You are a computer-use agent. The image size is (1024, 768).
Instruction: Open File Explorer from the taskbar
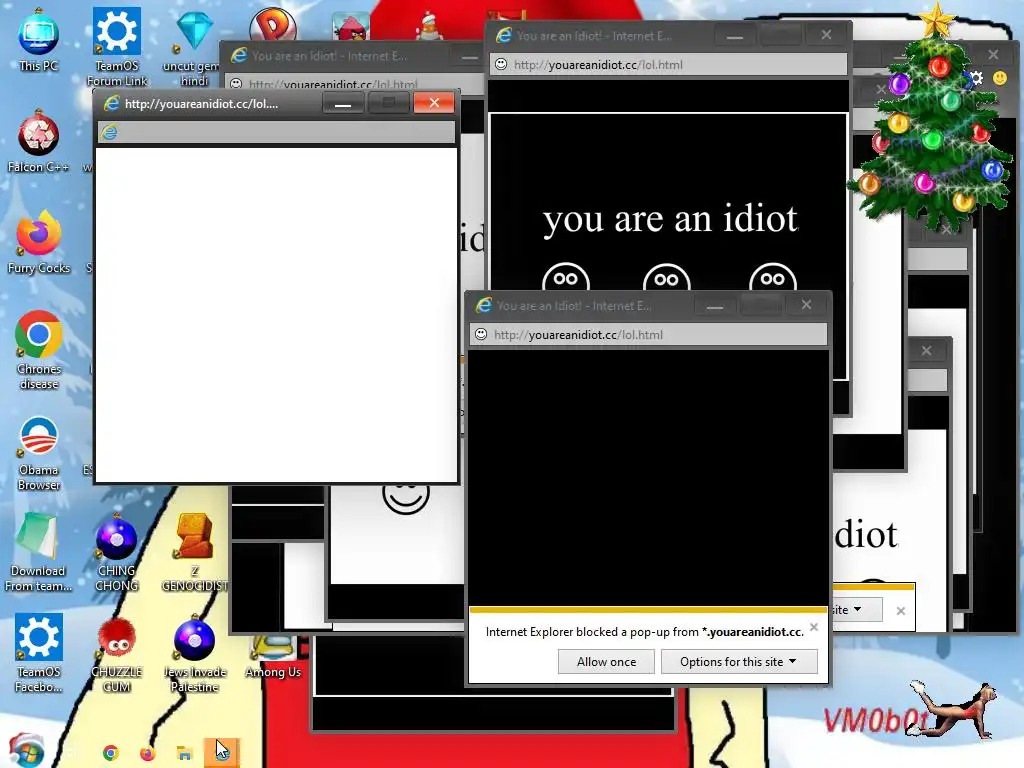click(x=184, y=753)
